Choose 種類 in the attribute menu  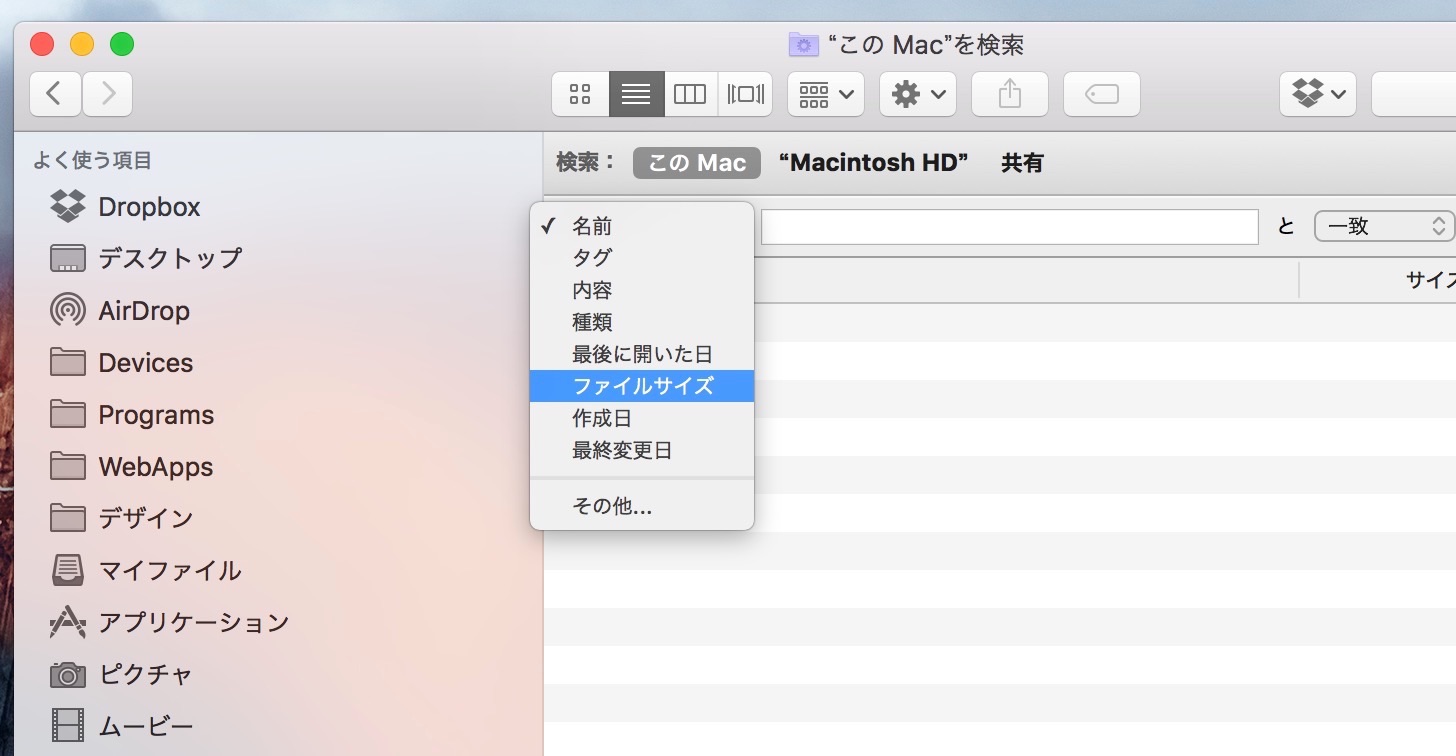[642, 322]
